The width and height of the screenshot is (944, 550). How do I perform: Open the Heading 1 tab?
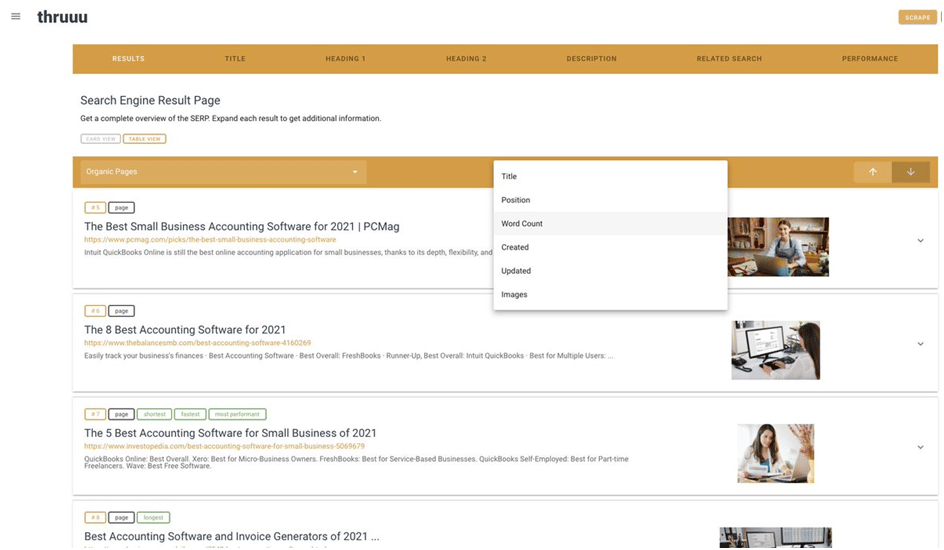(345, 59)
